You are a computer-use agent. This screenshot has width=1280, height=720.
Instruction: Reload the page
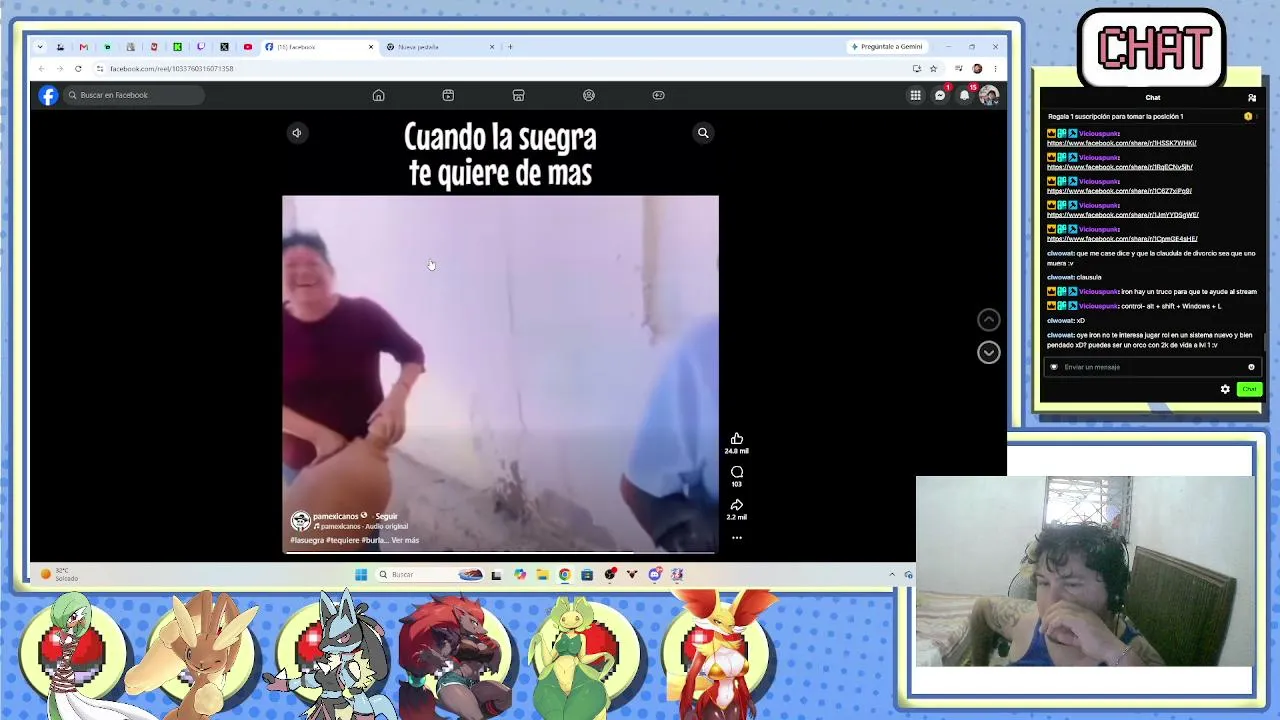78,69
